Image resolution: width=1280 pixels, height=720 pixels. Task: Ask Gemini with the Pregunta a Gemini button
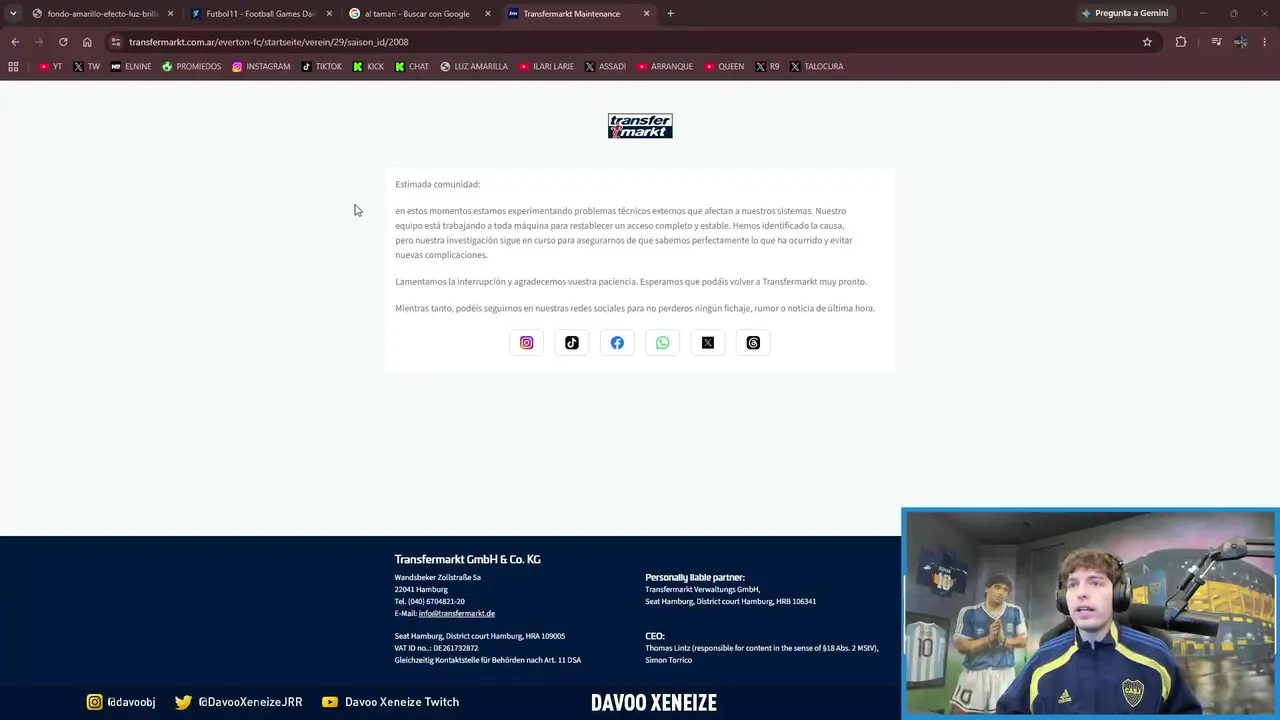point(1125,14)
